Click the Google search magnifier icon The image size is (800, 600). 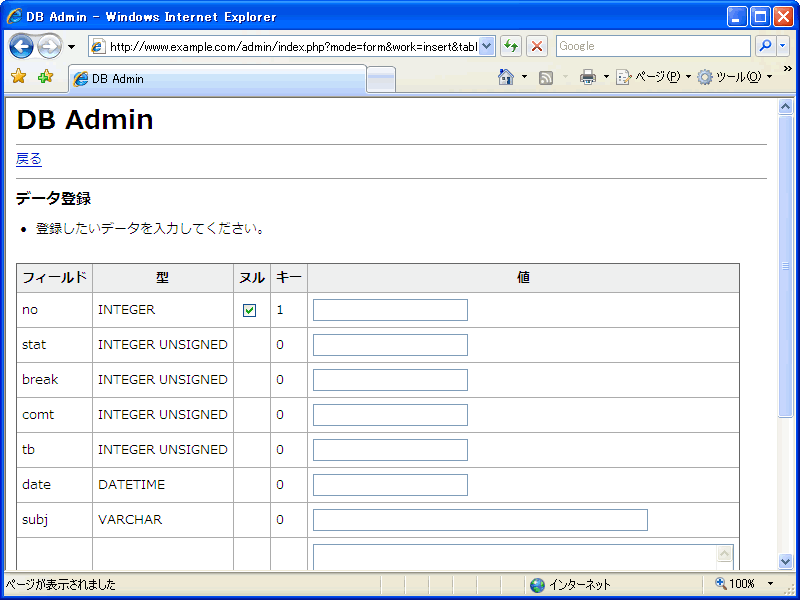tap(765, 46)
